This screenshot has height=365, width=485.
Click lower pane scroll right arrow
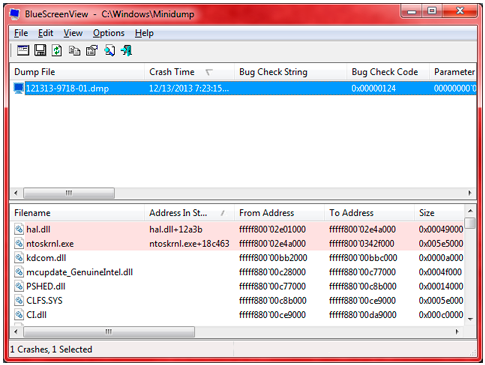457,332
